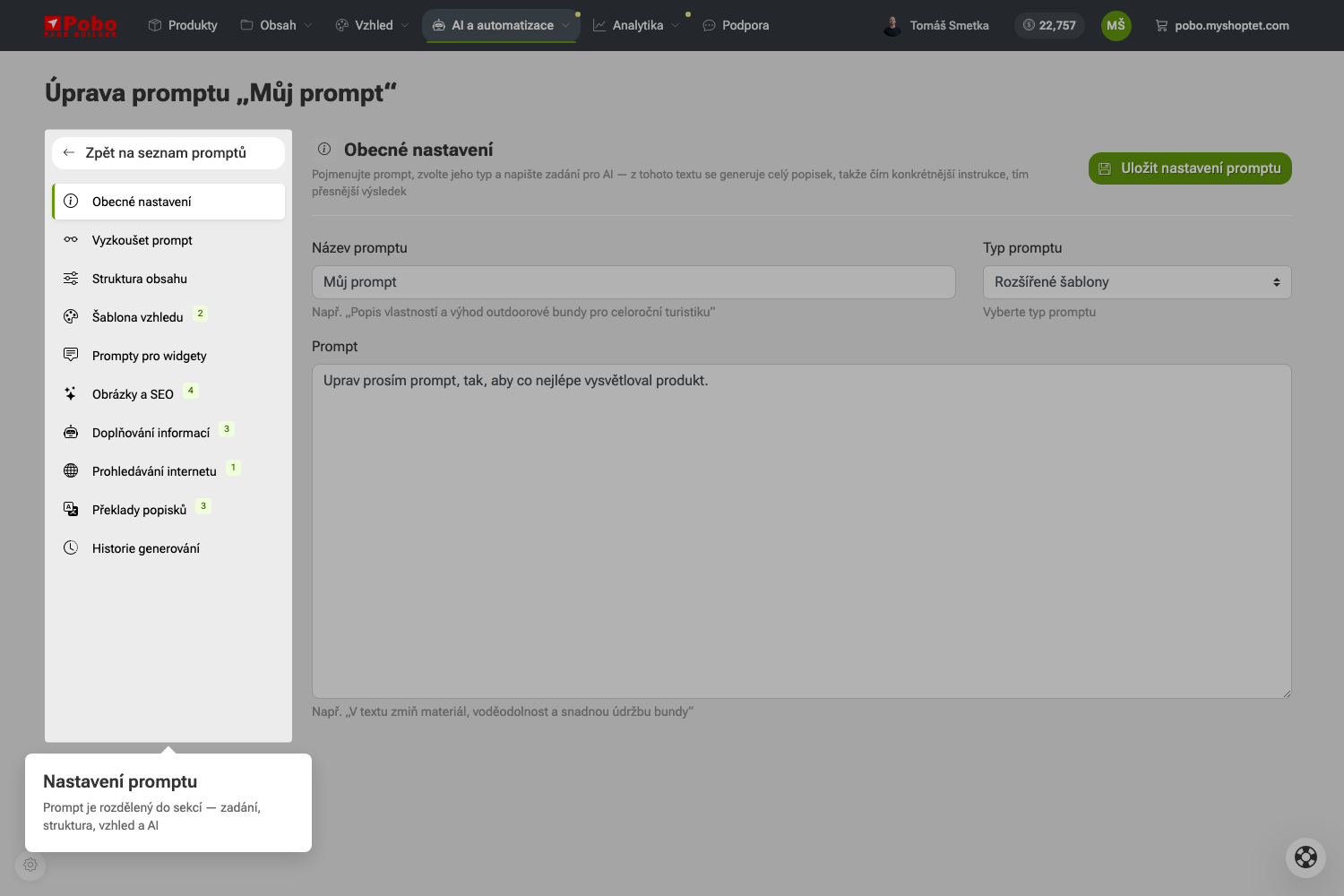
Task: Click the Vzhled palette icon
Action: (341, 25)
